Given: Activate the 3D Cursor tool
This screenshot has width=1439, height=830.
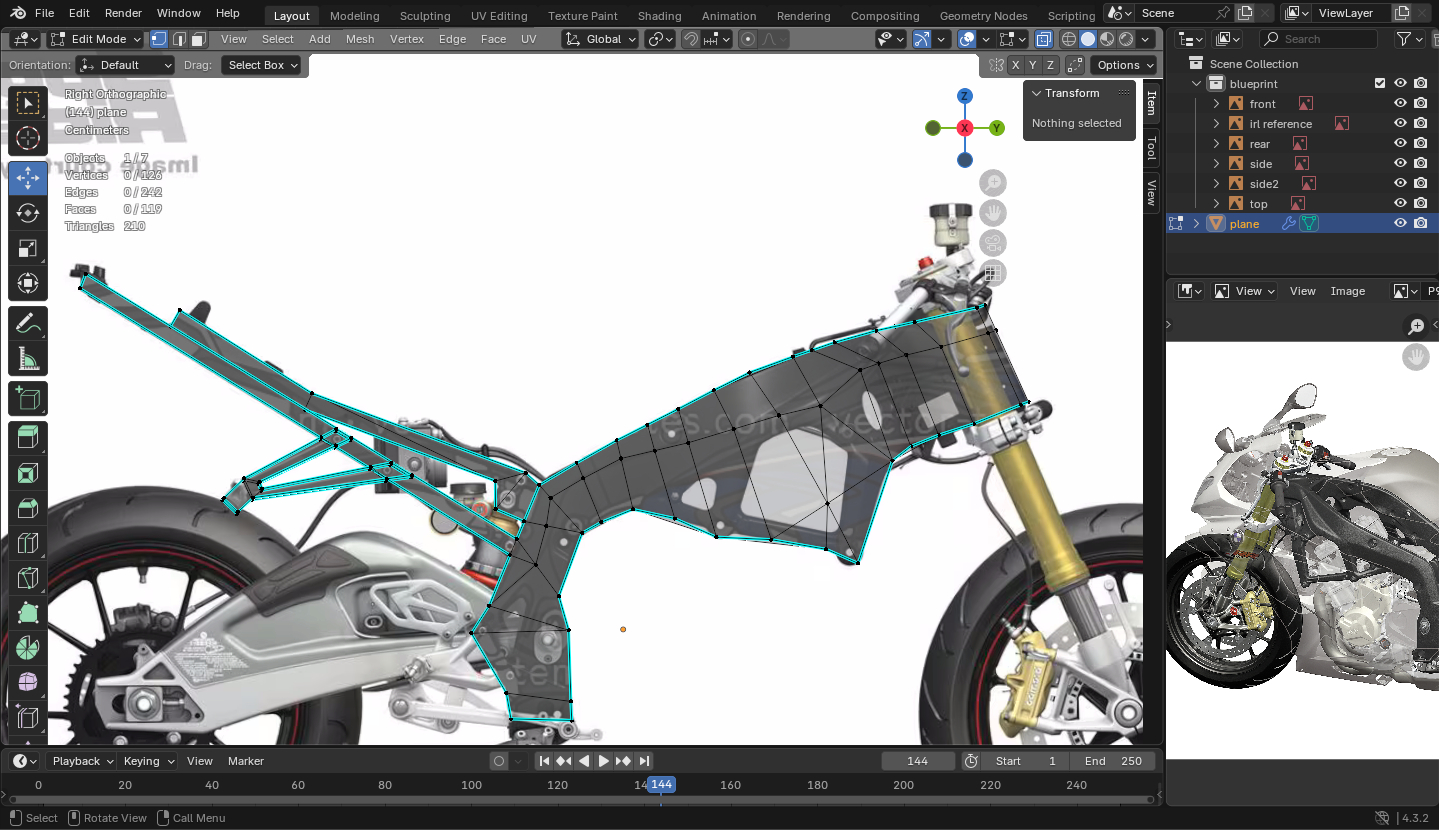Looking at the screenshot, I should tap(28, 139).
